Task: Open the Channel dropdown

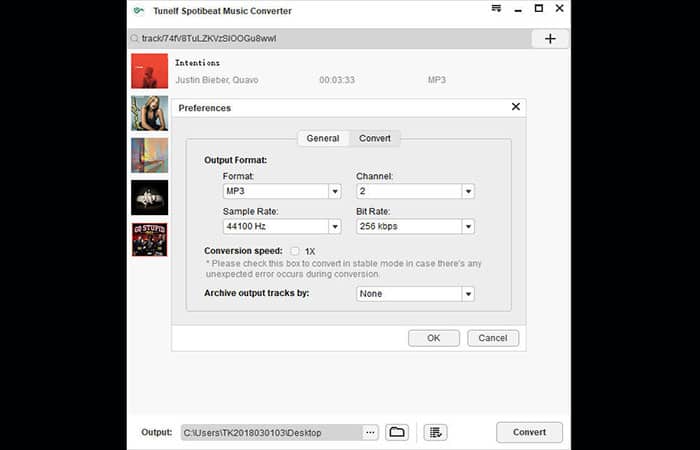Action: pyautogui.click(x=415, y=191)
